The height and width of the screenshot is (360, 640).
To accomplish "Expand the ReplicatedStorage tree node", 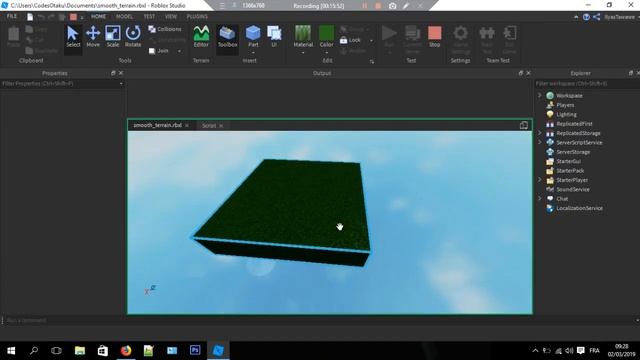I will coord(540,133).
